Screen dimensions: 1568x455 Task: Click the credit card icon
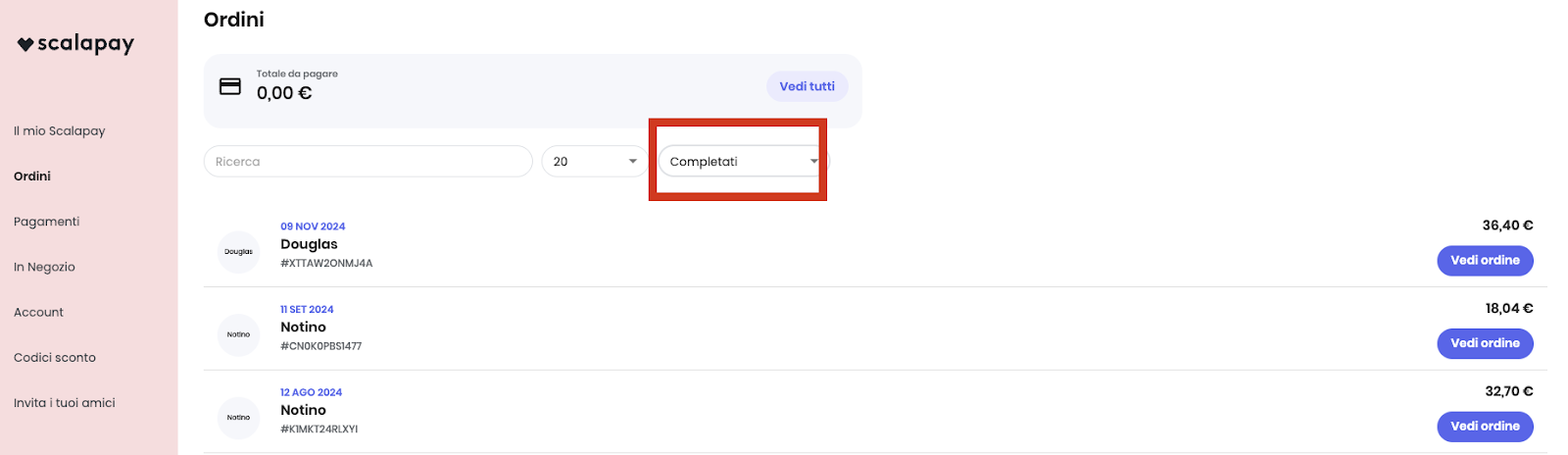[230, 86]
